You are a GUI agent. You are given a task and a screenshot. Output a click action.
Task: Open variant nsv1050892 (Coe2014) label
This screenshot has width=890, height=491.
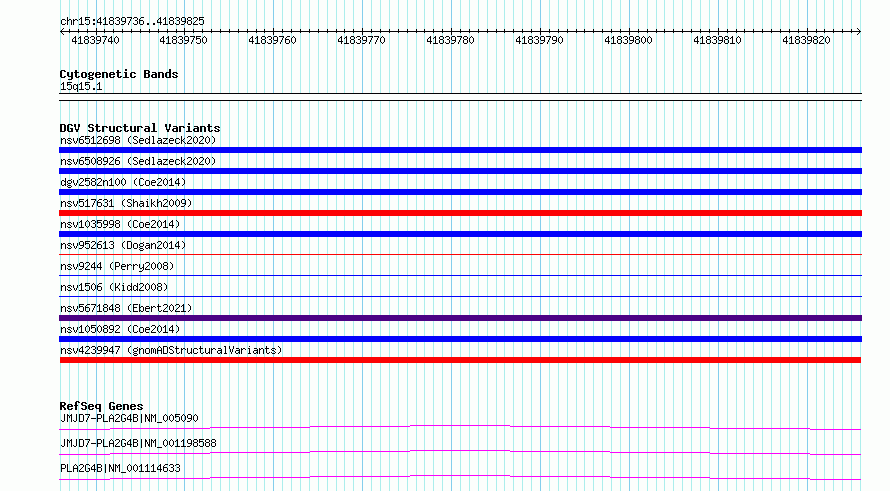coord(120,329)
